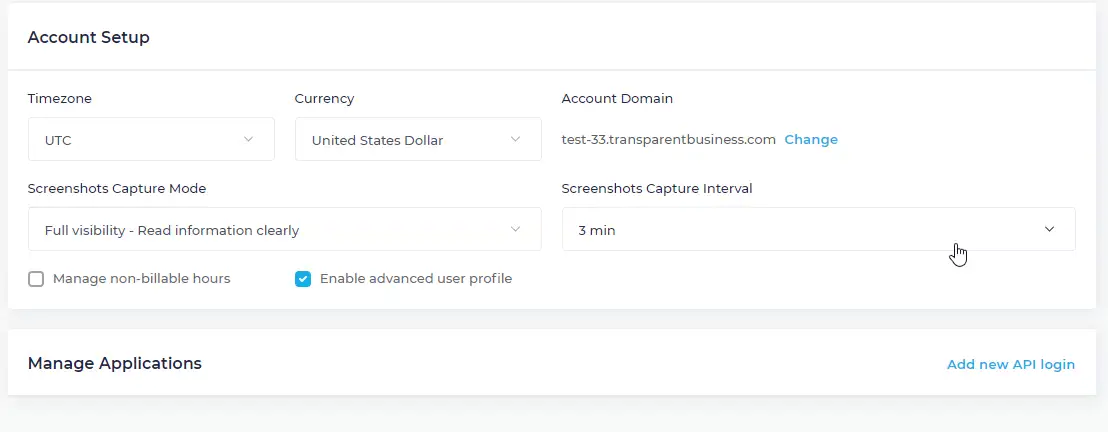
Task: Click the Manage Applications section heading
Action: [115, 363]
